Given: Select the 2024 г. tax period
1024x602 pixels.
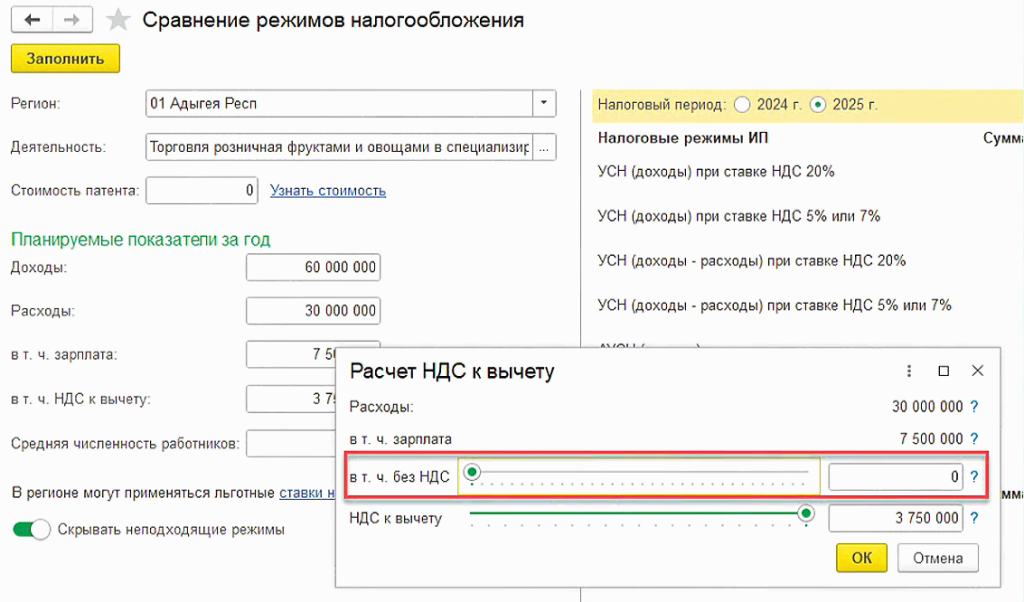Looking at the screenshot, I should point(741,104).
